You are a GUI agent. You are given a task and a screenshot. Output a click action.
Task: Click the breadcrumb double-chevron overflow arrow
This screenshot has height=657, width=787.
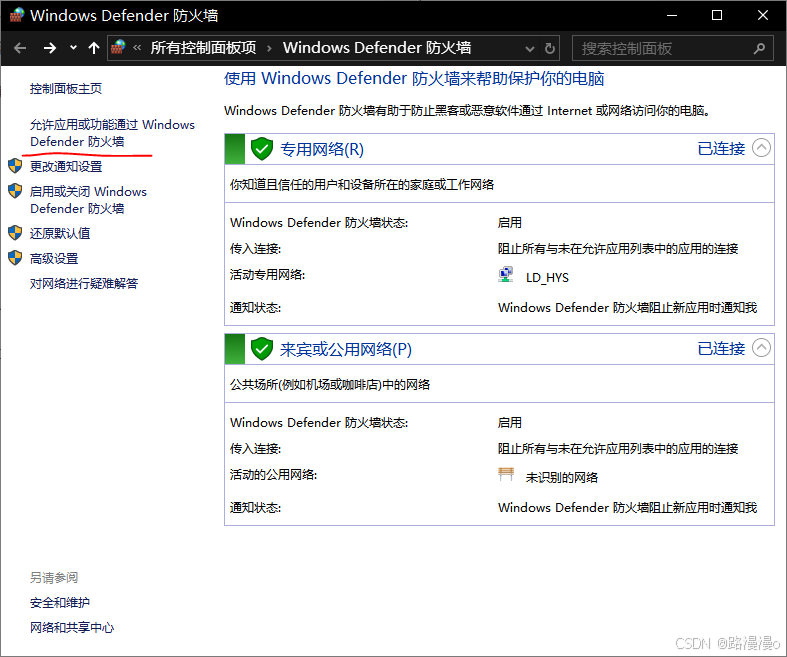tap(137, 48)
